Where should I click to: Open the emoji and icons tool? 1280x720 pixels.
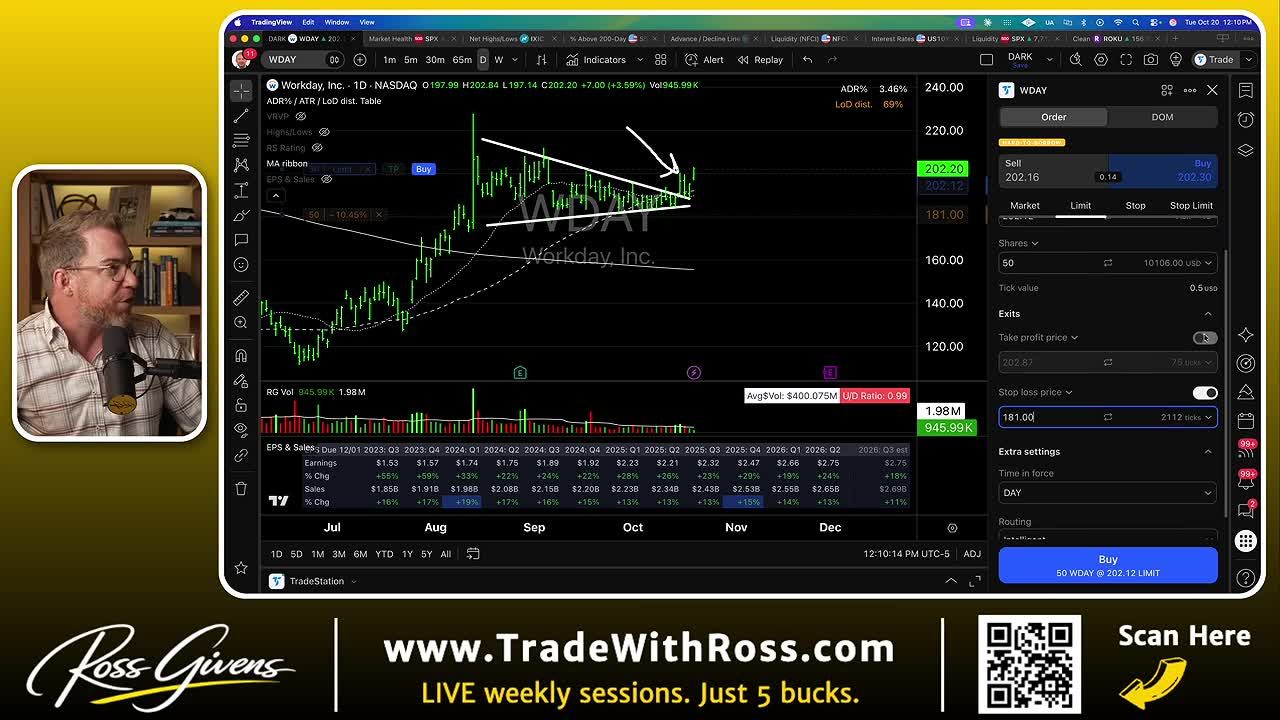[241, 265]
